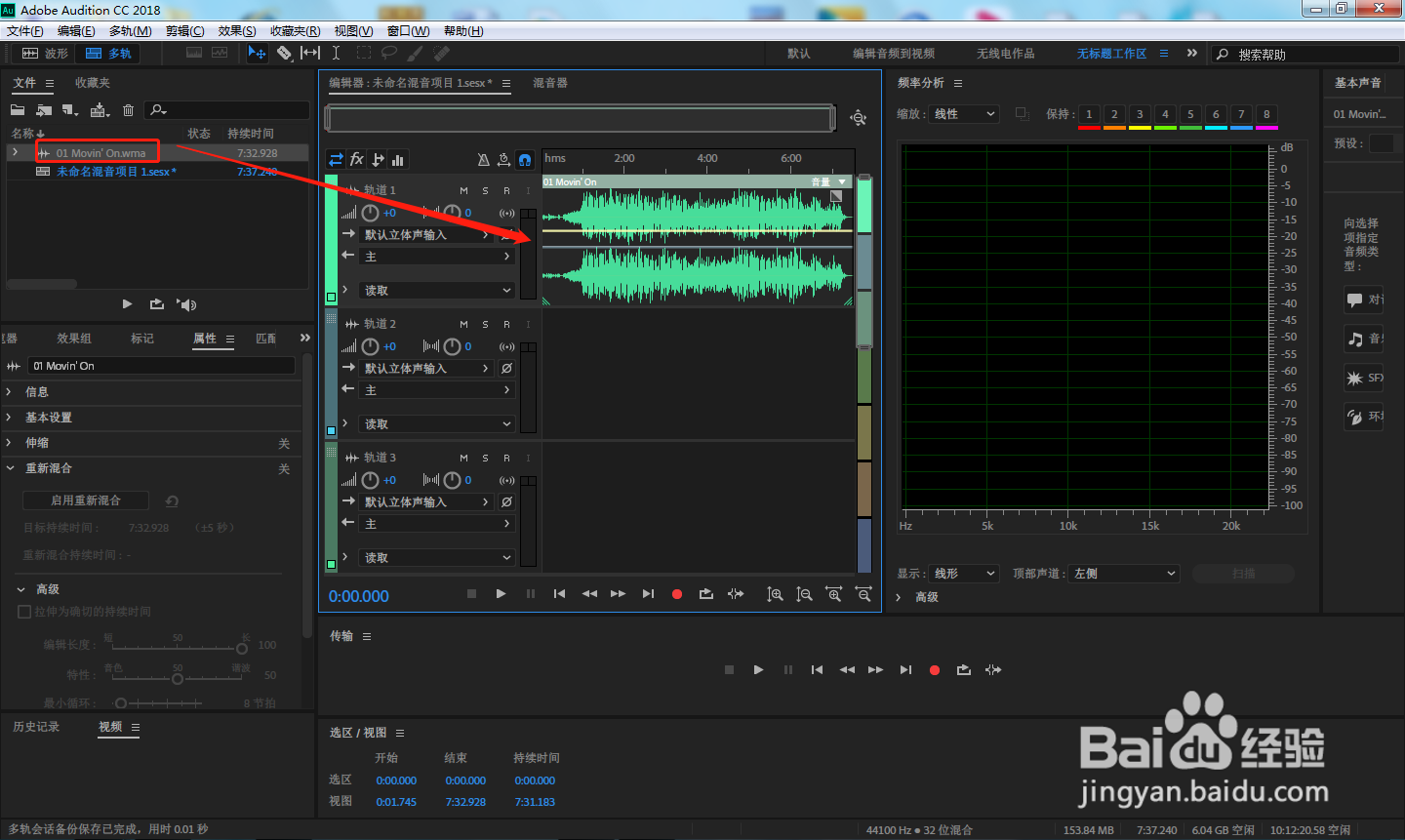Image resolution: width=1405 pixels, height=840 pixels.
Task: Open the 文件(F) menu
Action: coord(24,31)
